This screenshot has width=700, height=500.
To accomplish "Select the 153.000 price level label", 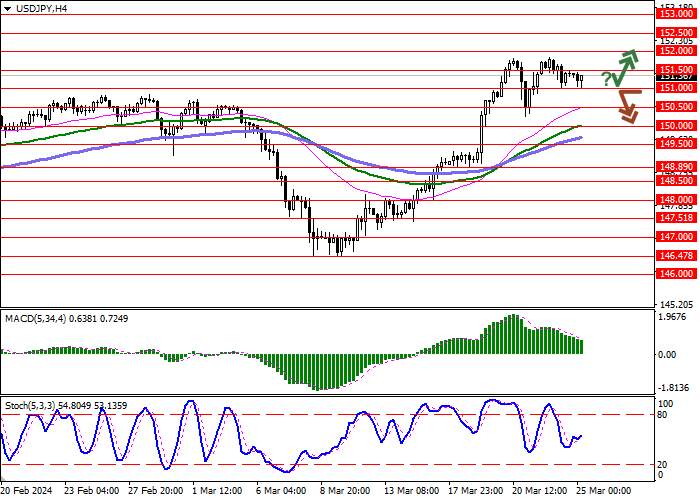I will click(x=676, y=14).
